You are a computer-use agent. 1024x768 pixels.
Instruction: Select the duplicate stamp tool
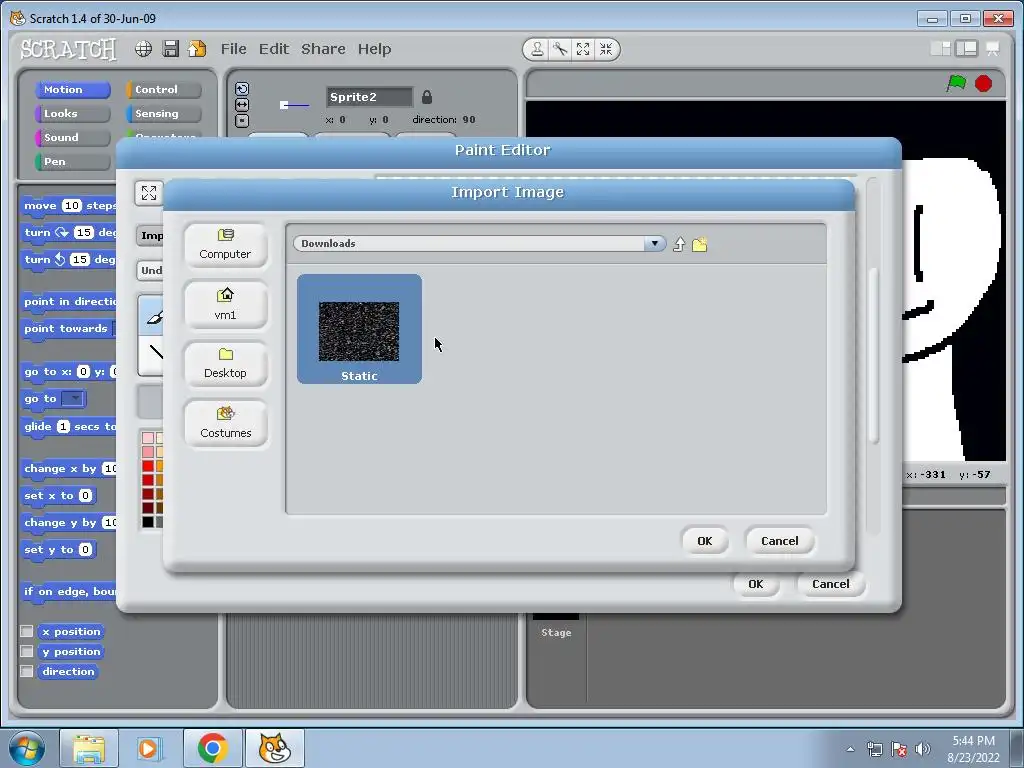537,49
